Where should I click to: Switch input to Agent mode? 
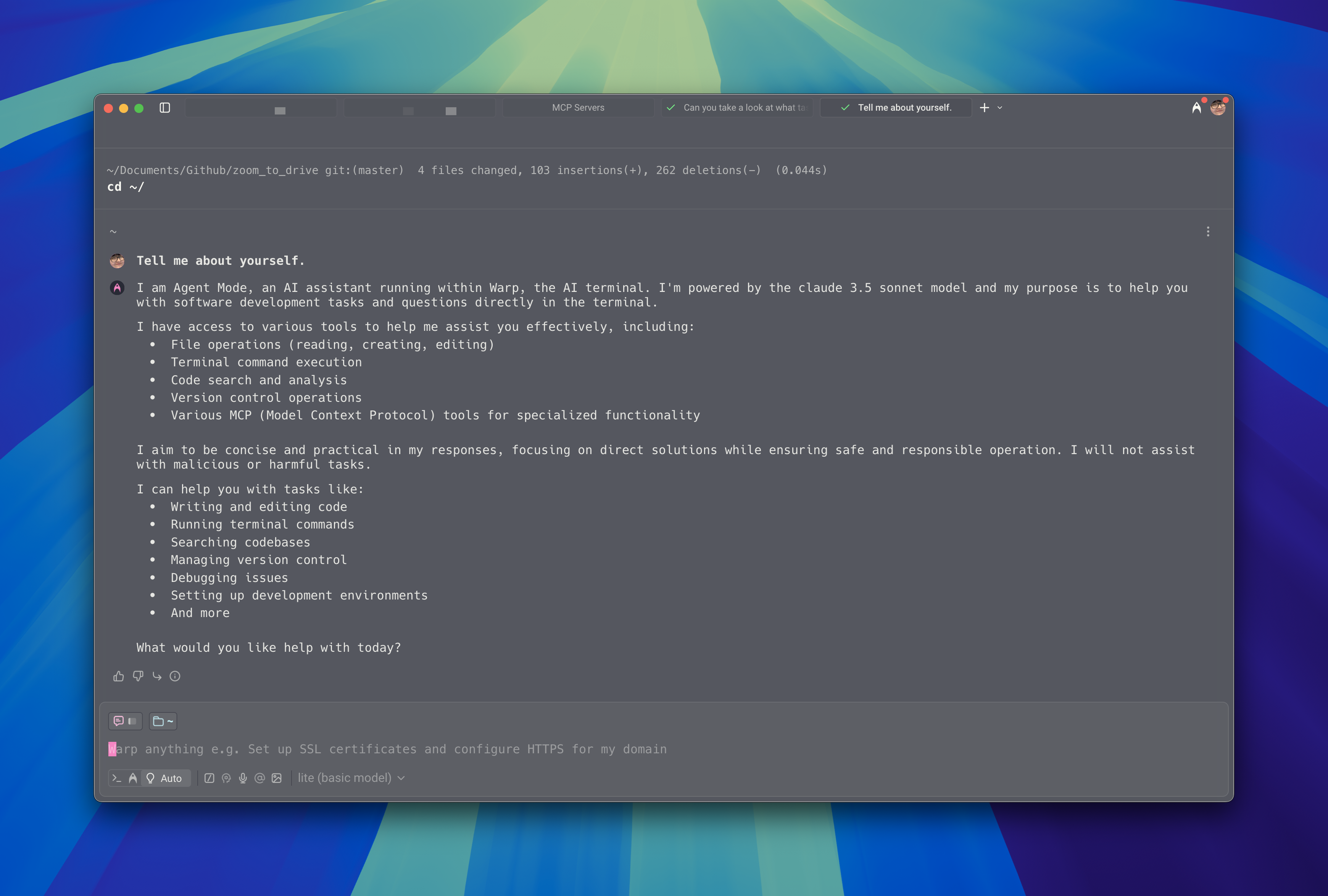[132, 778]
